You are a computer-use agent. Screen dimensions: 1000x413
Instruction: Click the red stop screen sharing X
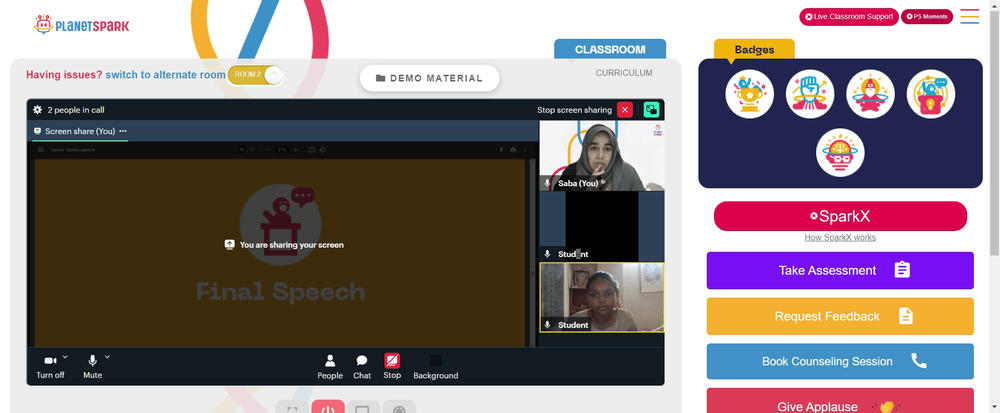625,110
